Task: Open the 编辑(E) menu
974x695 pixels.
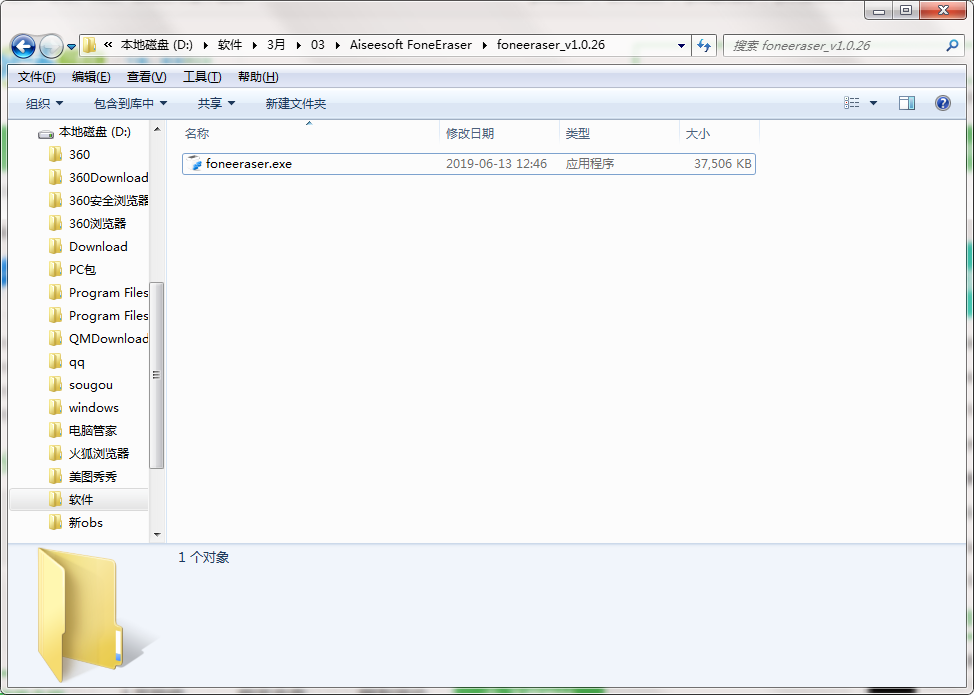Action: click(x=91, y=76)
